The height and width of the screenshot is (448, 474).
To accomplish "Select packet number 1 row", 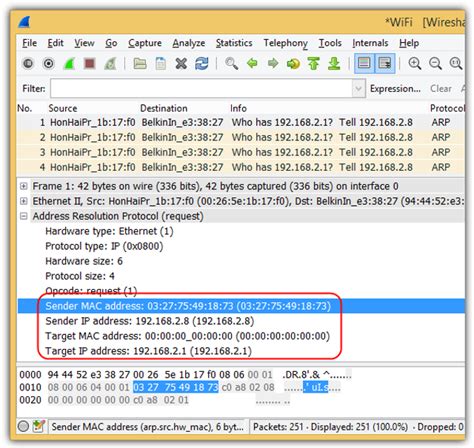I will (241, 122).
